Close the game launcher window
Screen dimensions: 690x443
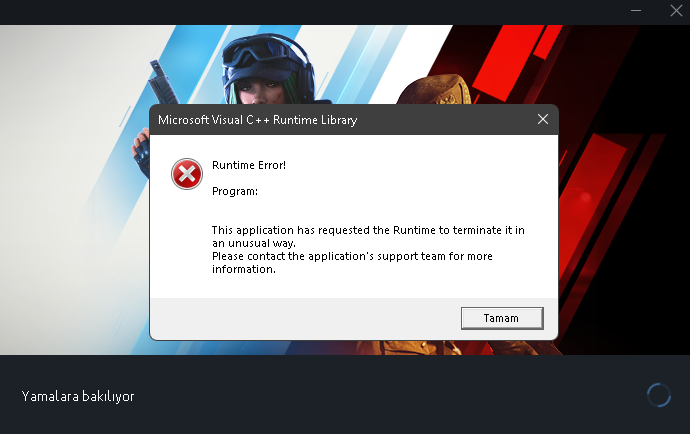click(x=676, y=11)
